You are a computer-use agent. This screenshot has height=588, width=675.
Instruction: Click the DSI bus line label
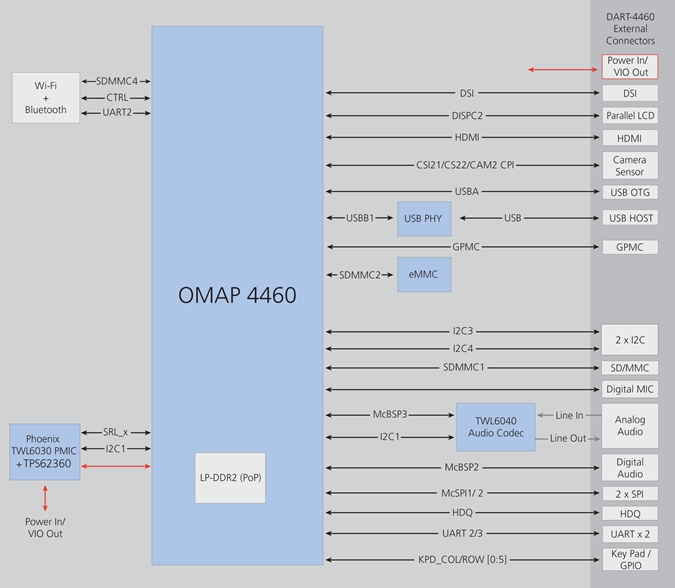click(467, 93)
